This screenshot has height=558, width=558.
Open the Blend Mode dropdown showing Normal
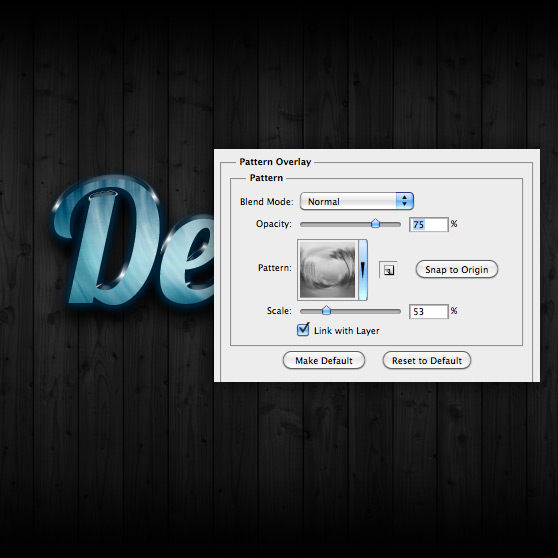pos(357,201)
